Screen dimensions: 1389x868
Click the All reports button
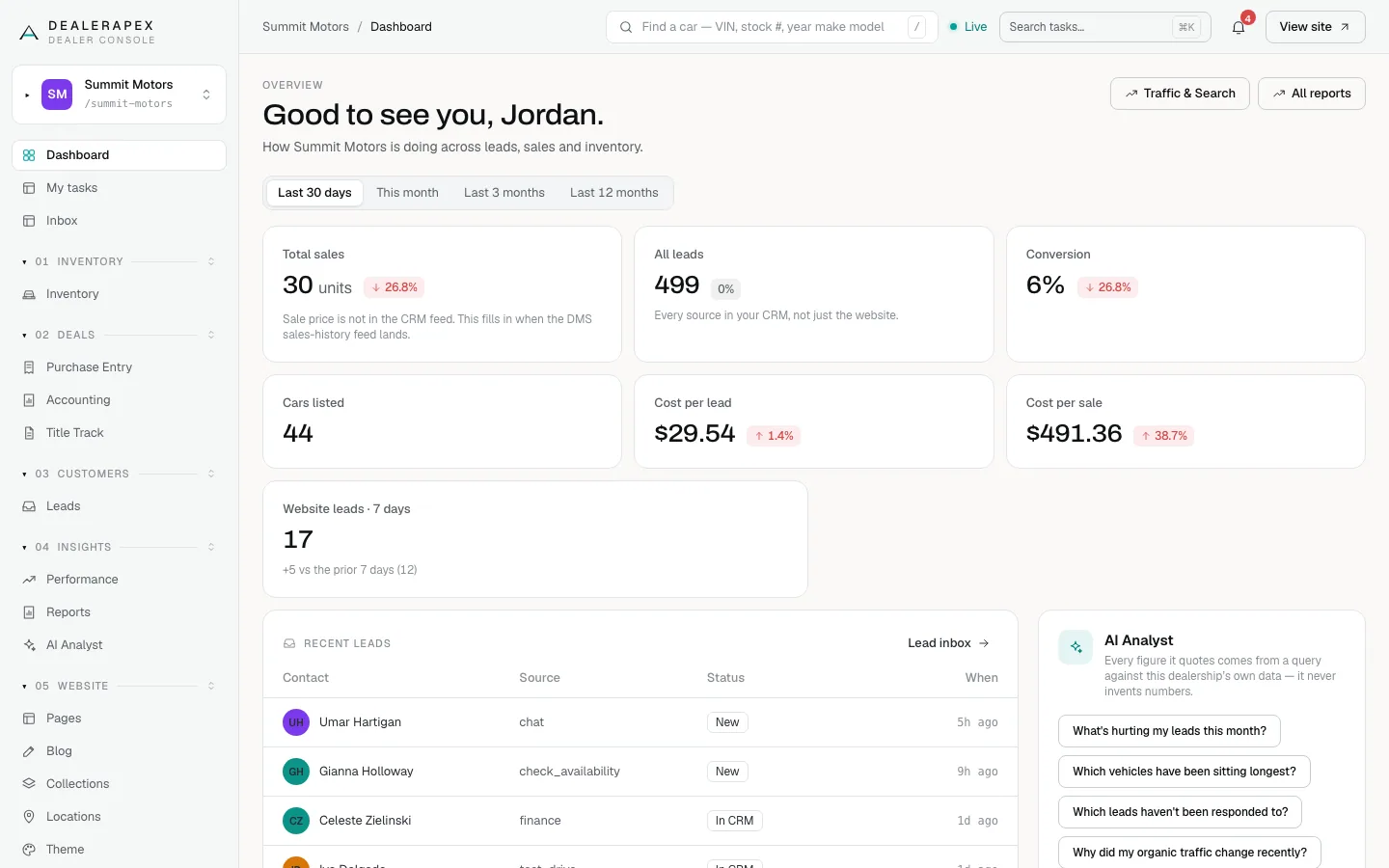[1312, 94]
